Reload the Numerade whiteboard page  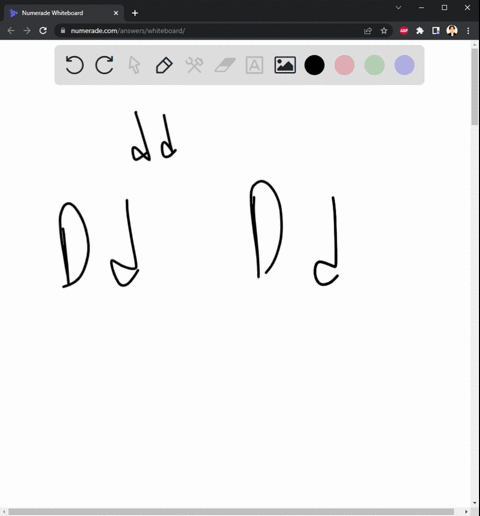43,31
